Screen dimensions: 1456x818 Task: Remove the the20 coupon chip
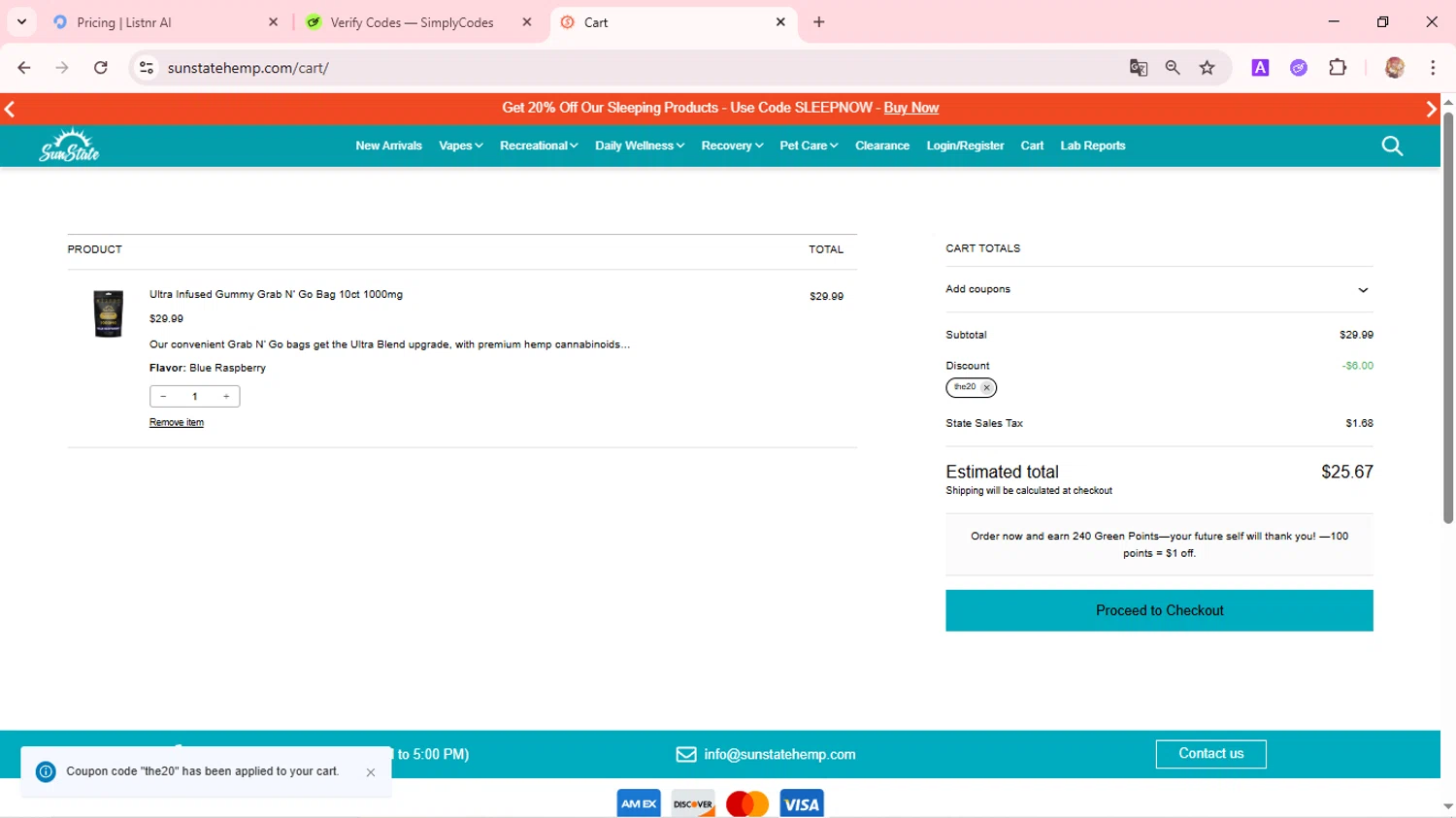(986, 387)
